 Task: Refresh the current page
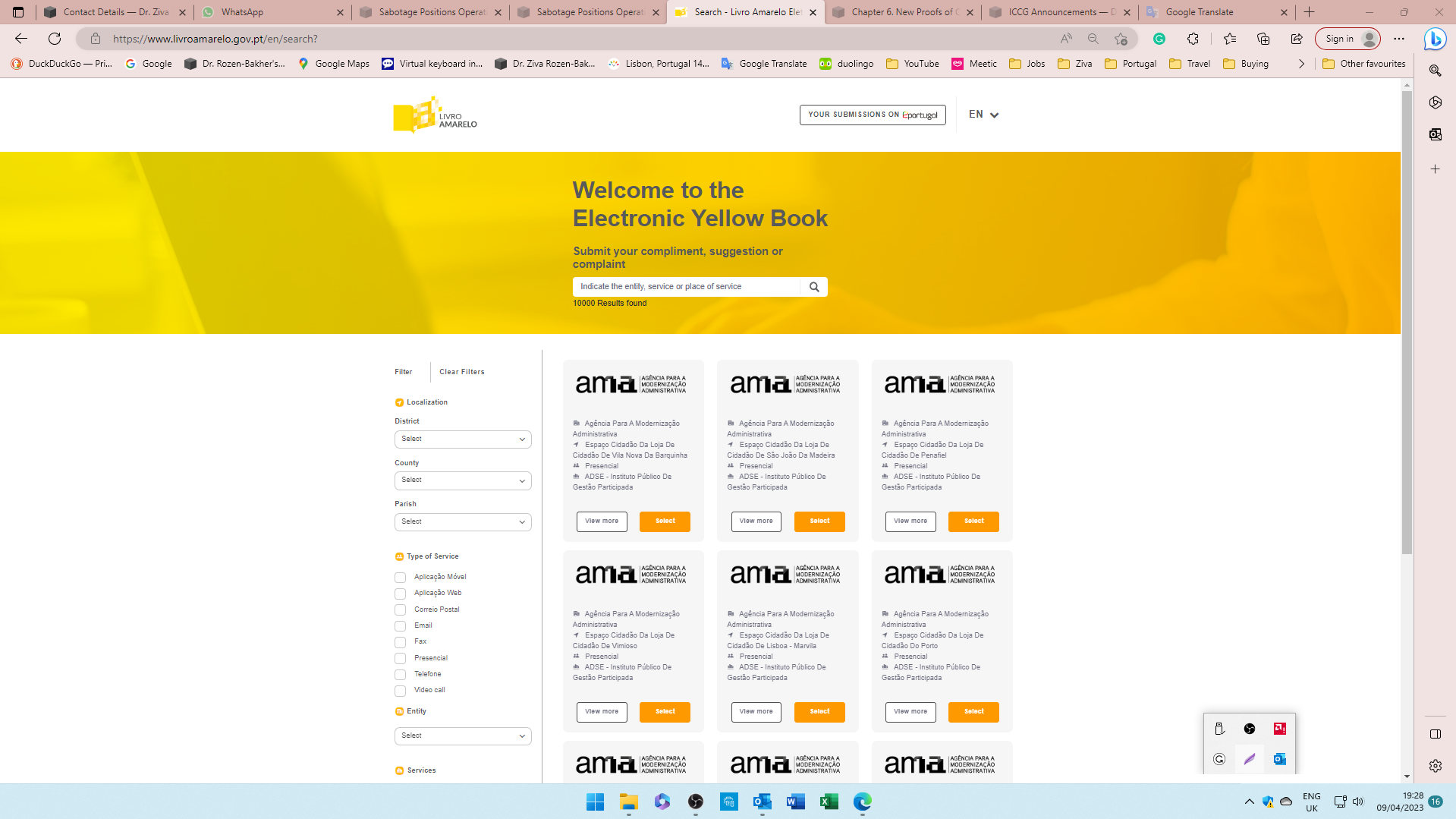coord(55,39)
